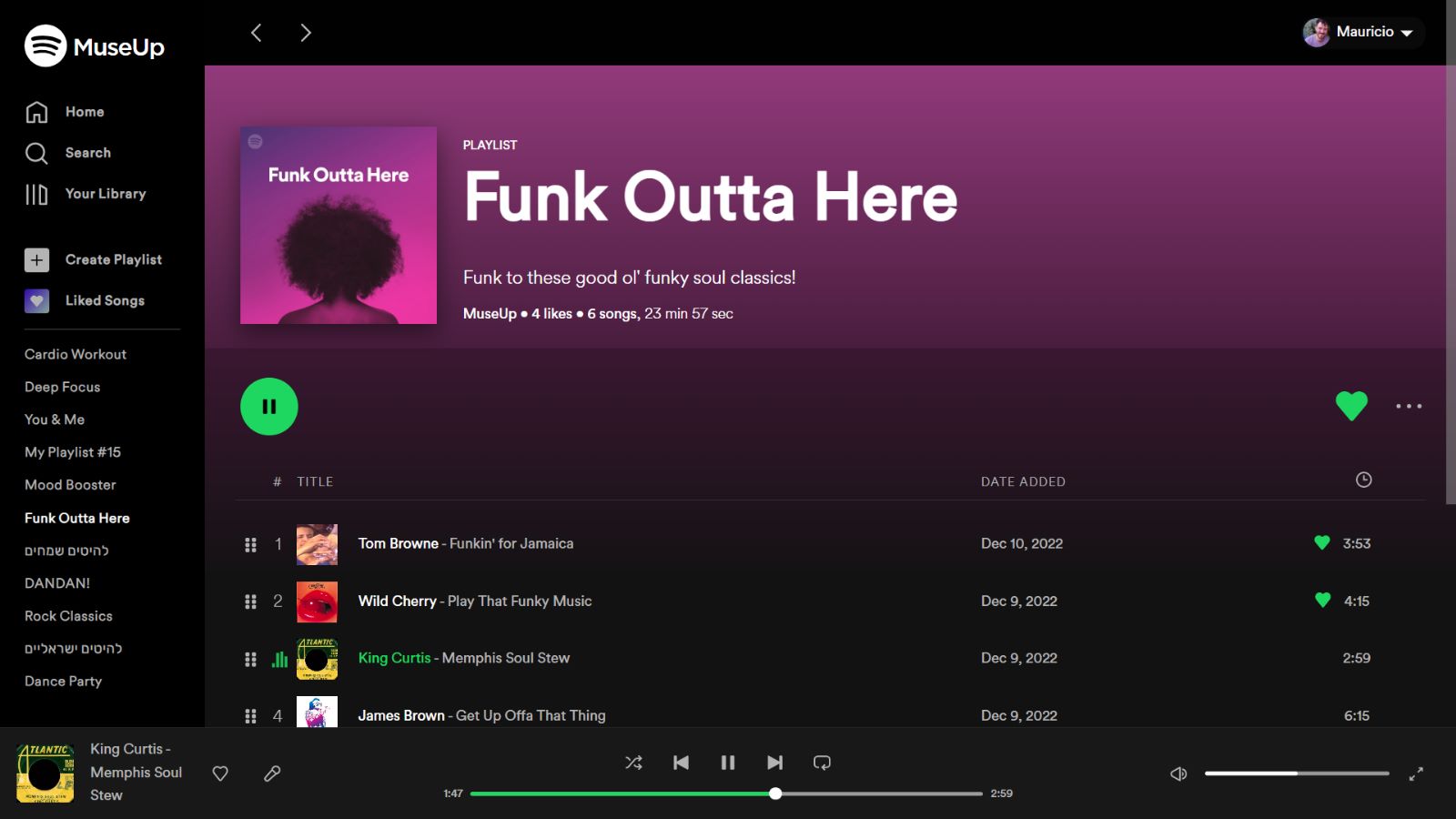
Task: Skip to the next track
Action: click(x=774, y=763)
